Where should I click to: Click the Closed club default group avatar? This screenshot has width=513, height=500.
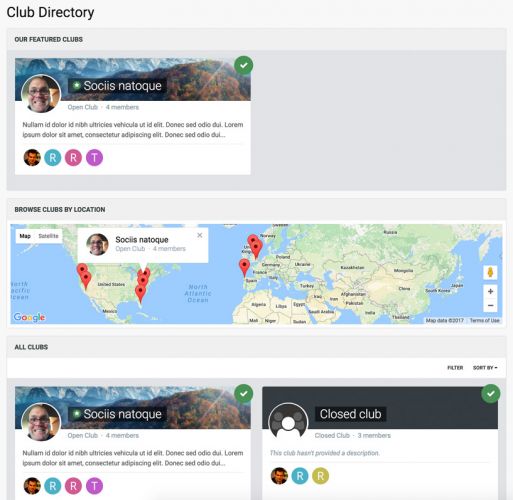click(x=288, y=422)
